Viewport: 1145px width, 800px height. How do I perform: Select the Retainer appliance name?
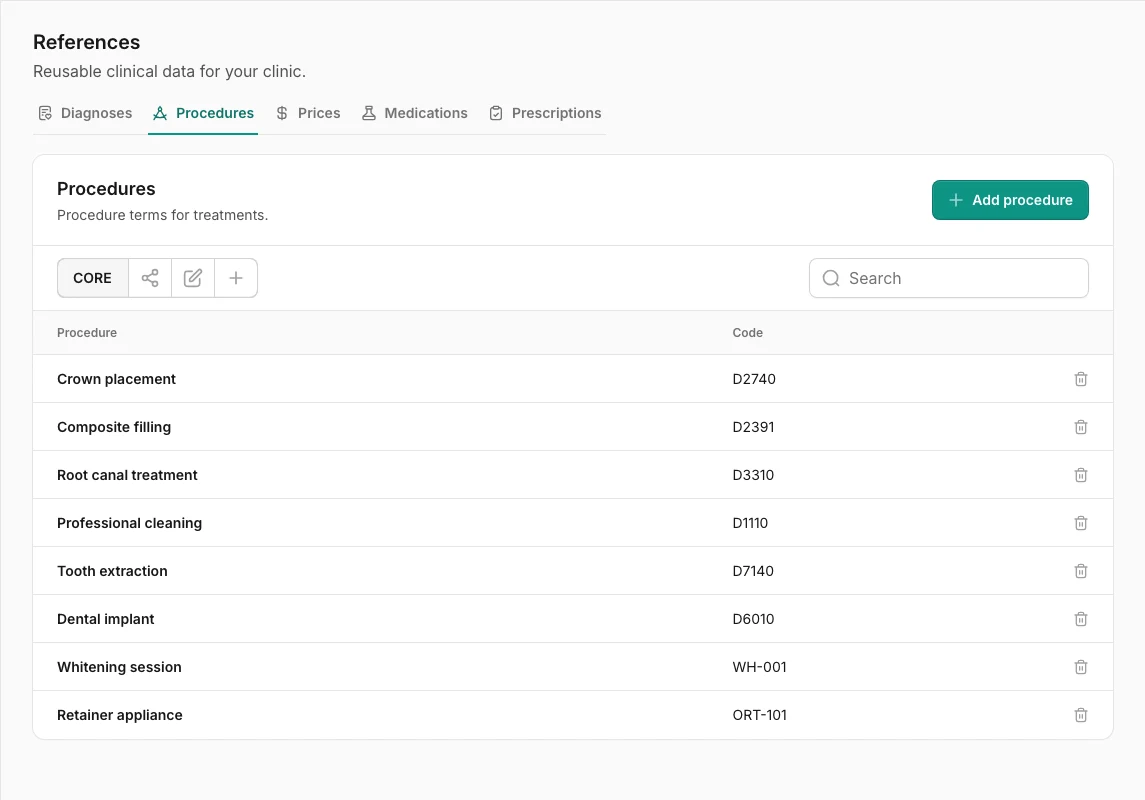click(x=120, y=715)
